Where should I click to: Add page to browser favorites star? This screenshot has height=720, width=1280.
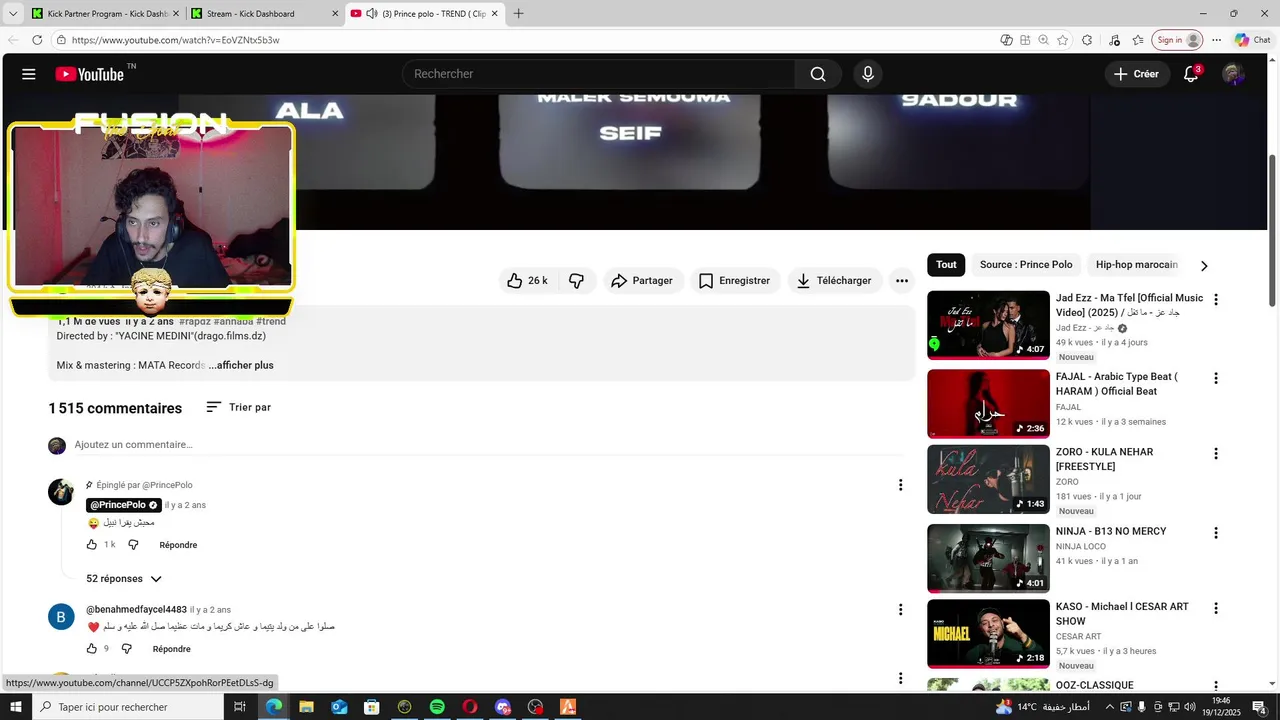(x=1062, y=40)
